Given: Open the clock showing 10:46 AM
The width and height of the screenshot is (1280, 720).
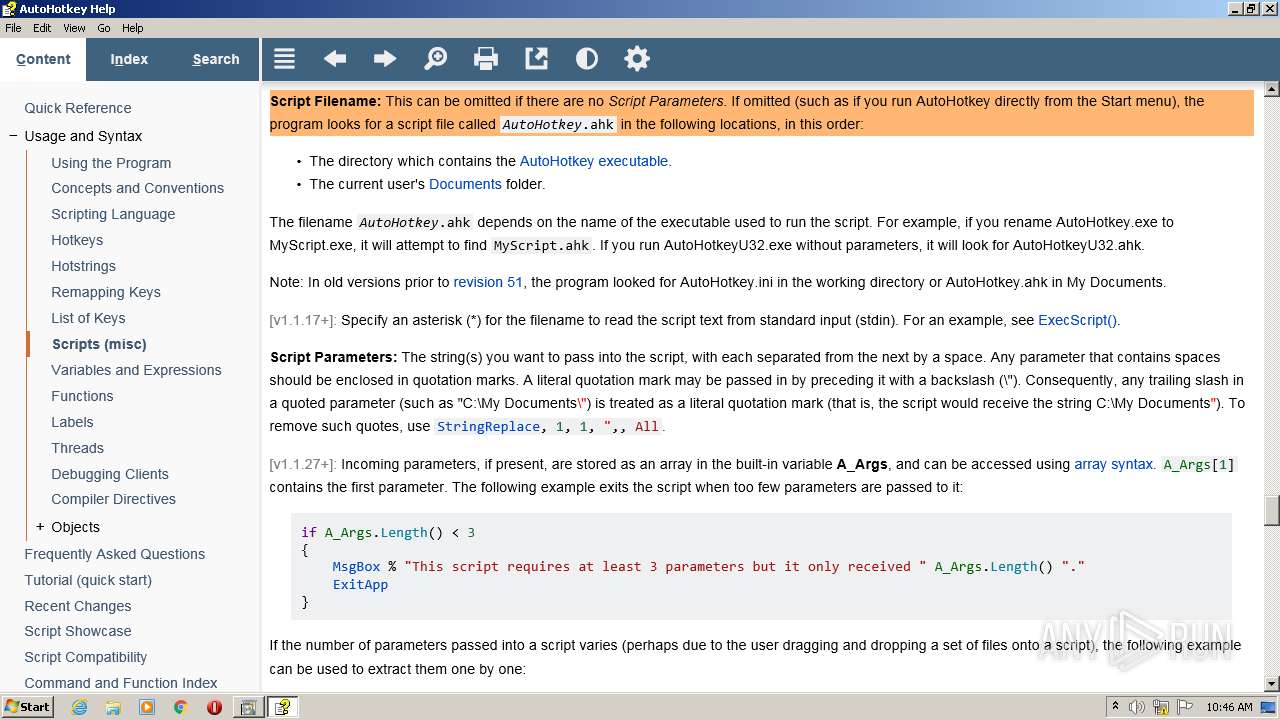Looking at the screenshot, I should [x=1229, y=707].
